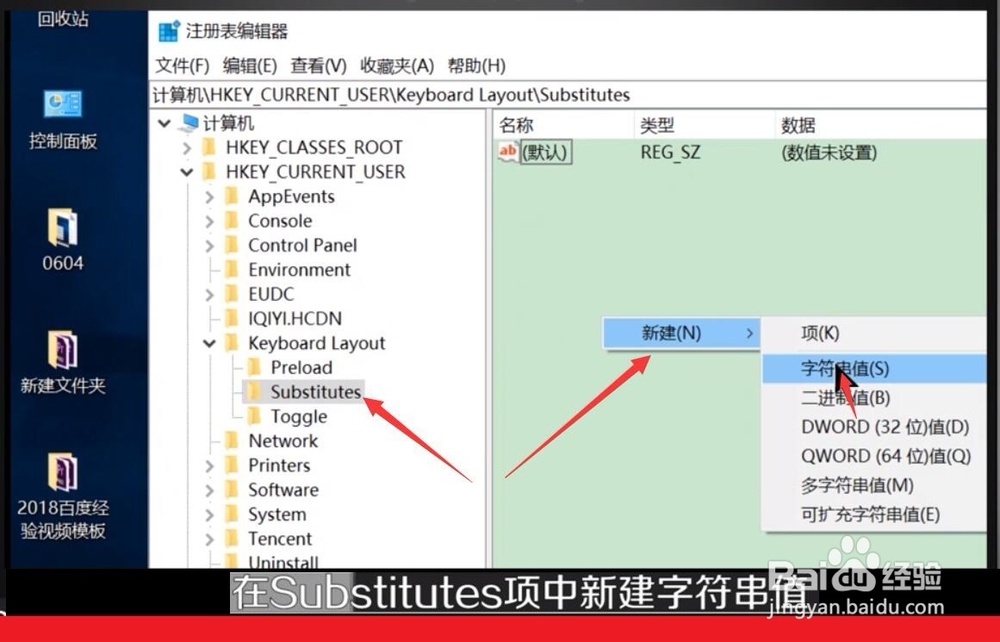This screenshot has height=642, width=1000.
Task: Click the Preload folder icon
Action: point(254,367)
